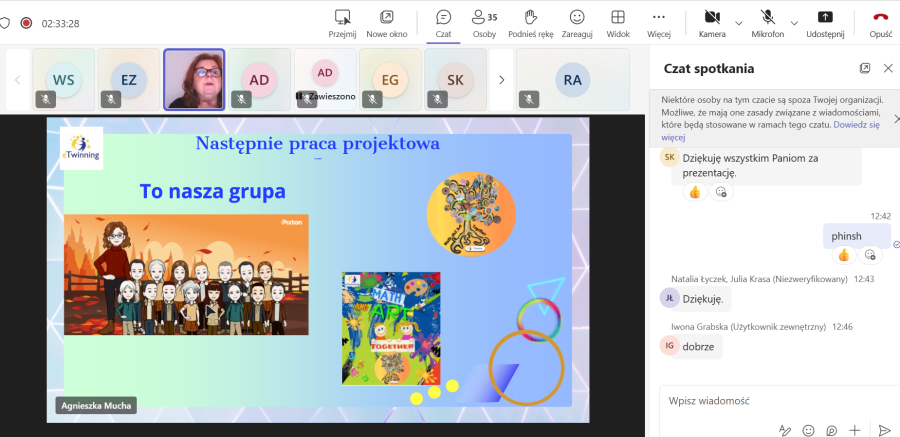
Task: Open the Zareaguj reactions menu
Action: click(x=577, y=17)
